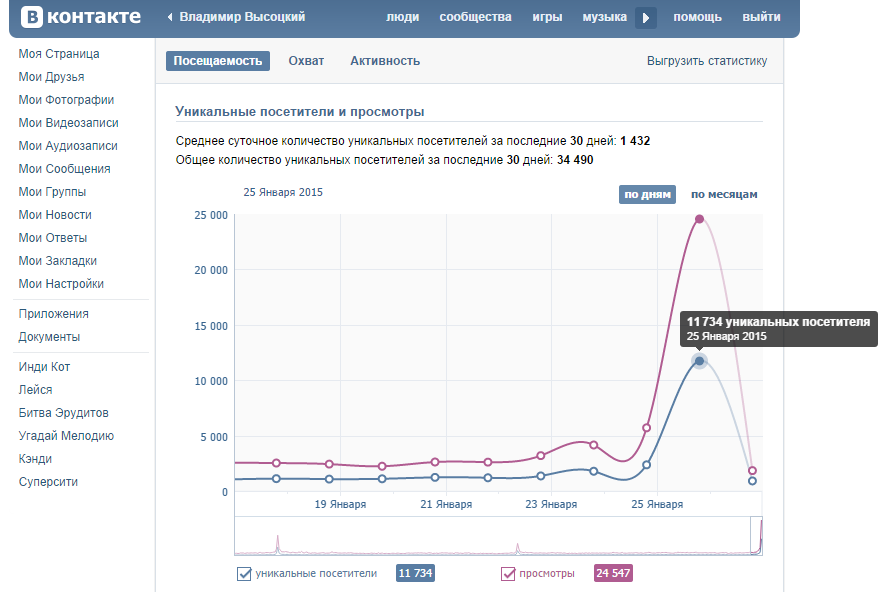The width and height of the screenshot is (883, 592).
Task: Open Приложения in sidebar
Action: [53, 314]
